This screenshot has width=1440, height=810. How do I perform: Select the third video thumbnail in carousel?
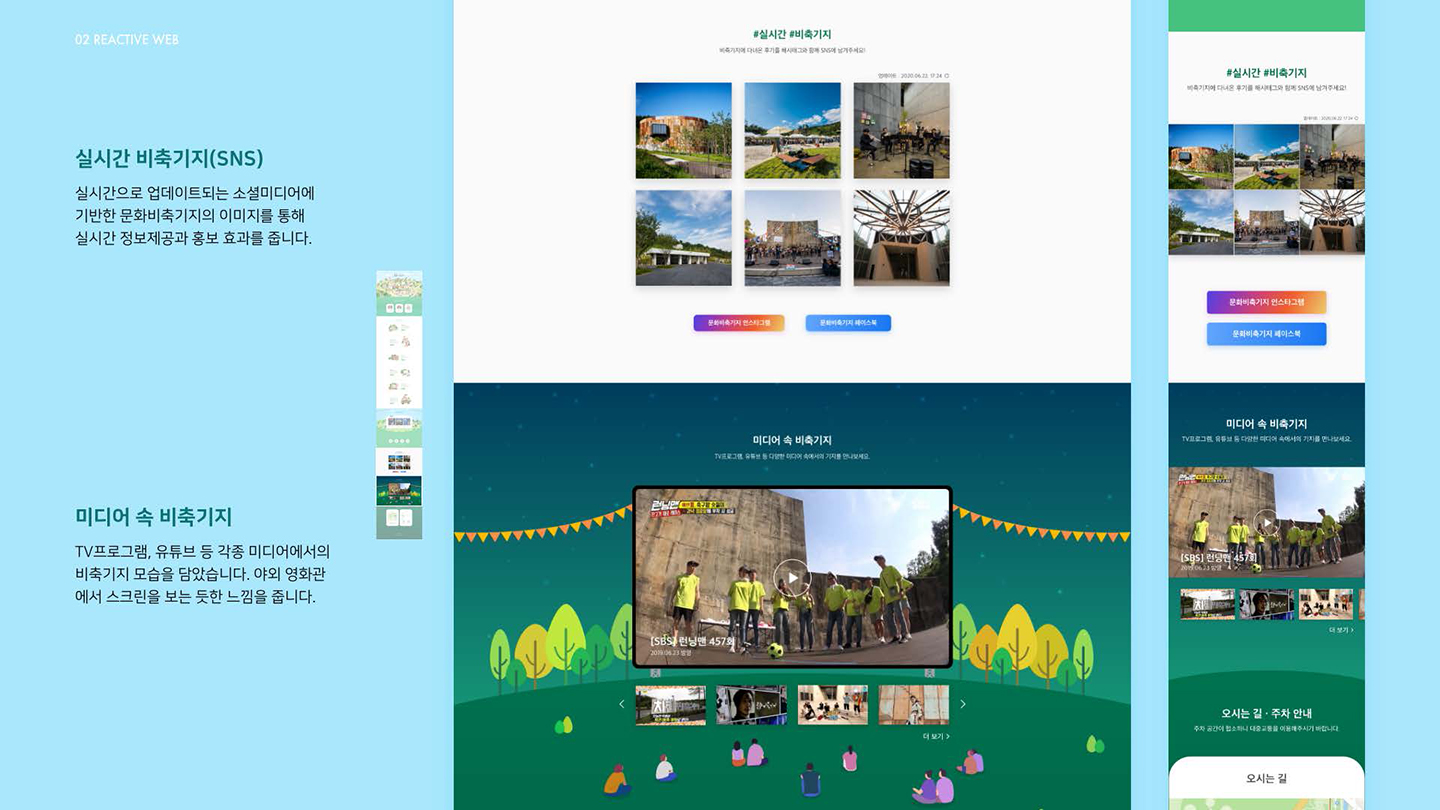click(832, 704)
